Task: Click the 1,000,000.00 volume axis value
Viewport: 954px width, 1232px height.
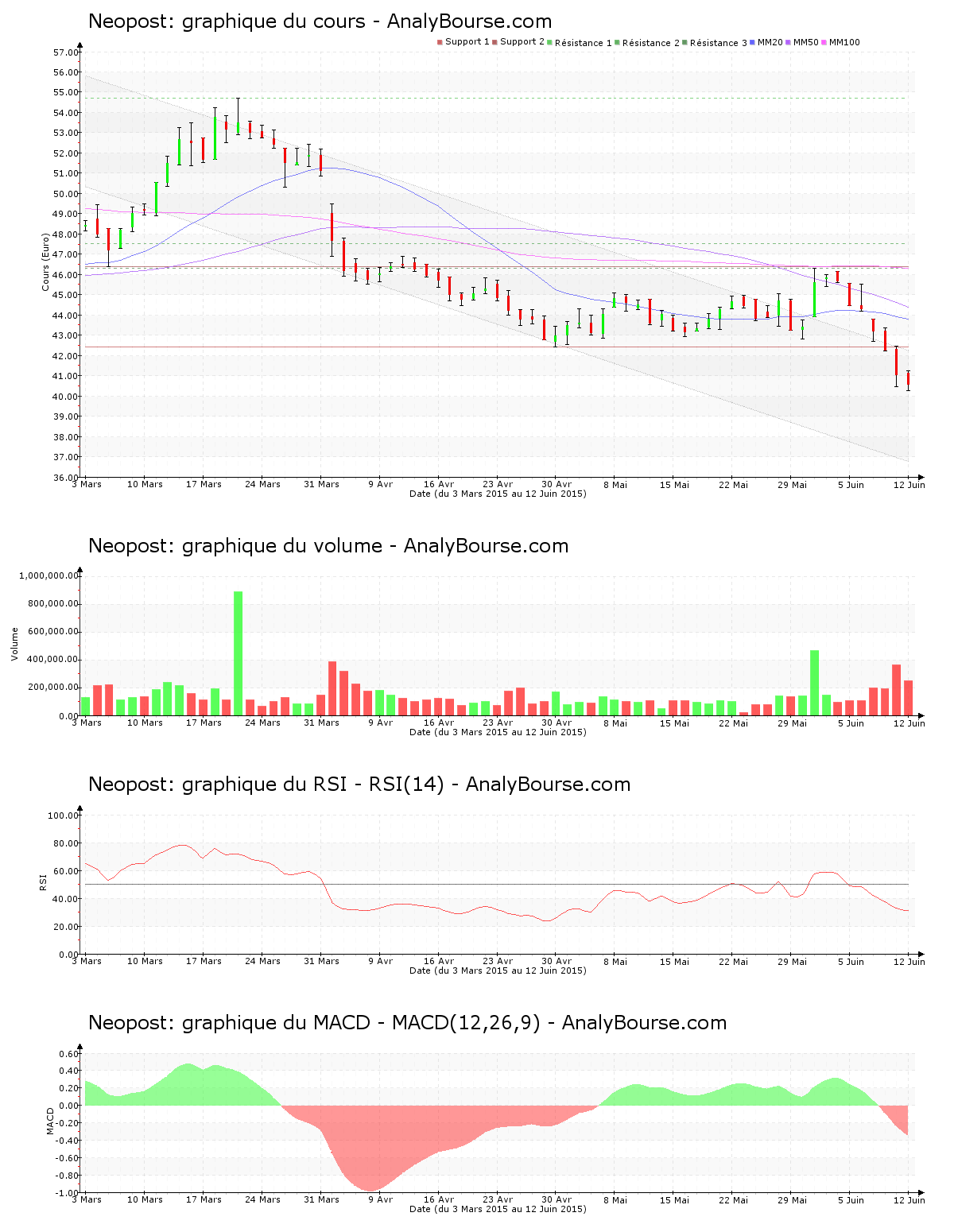Action: click(48, 575)
